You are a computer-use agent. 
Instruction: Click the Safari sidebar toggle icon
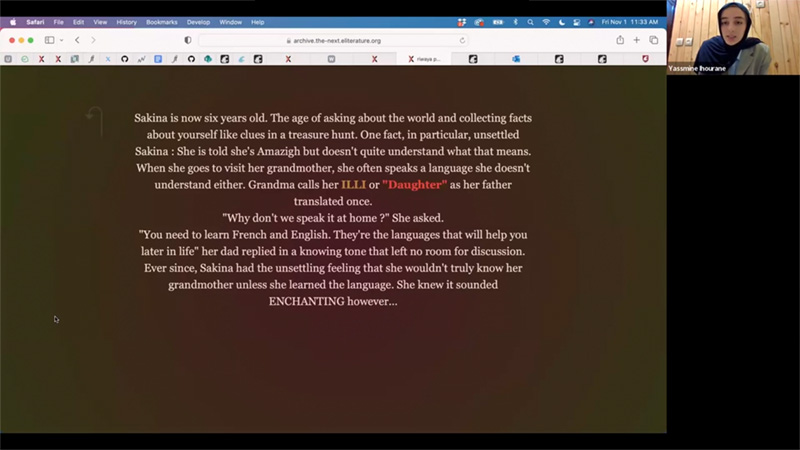(x=49, y=40)
